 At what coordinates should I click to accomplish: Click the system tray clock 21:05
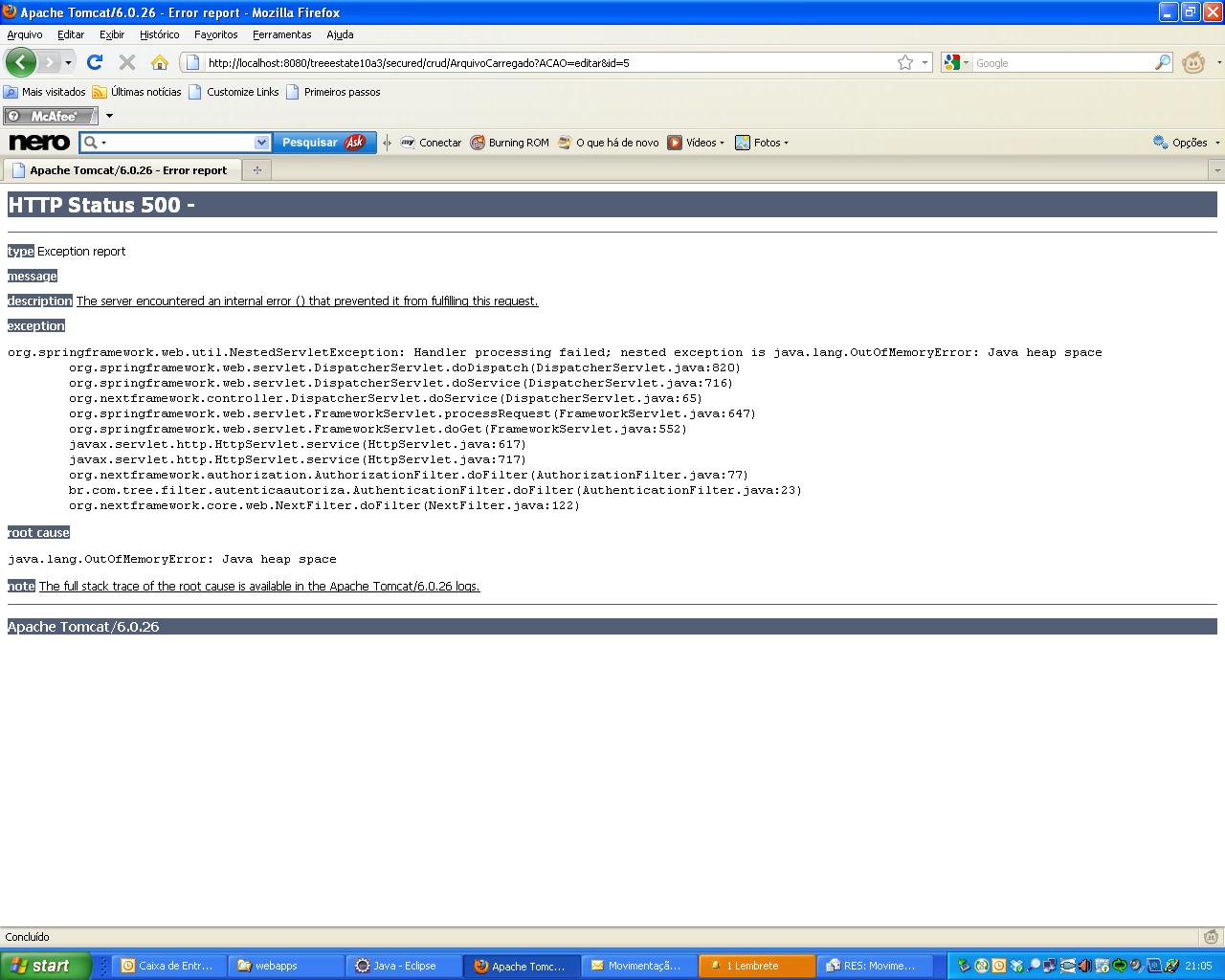coord(1198,966)
